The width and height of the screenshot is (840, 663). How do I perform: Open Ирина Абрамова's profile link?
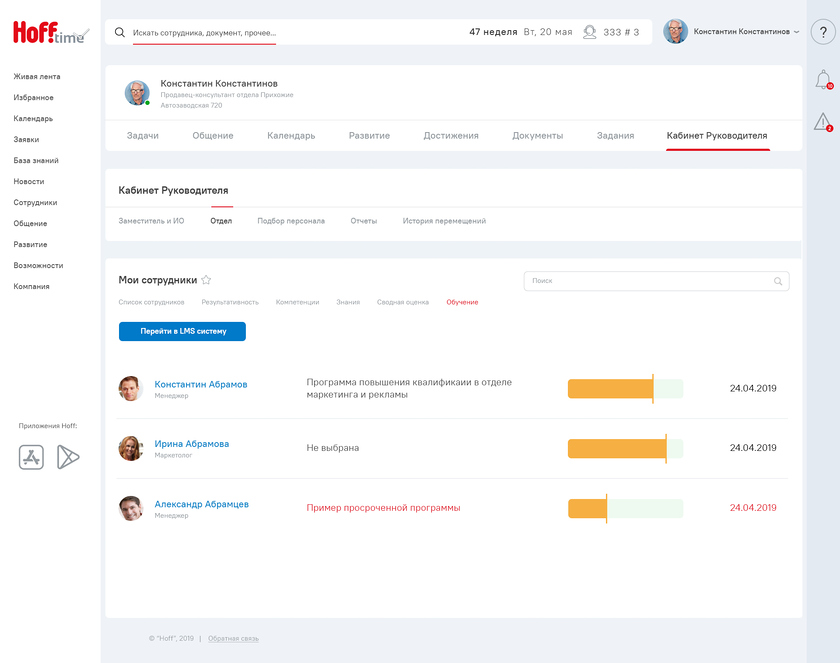pyautogui.click(x=191, y=444)
